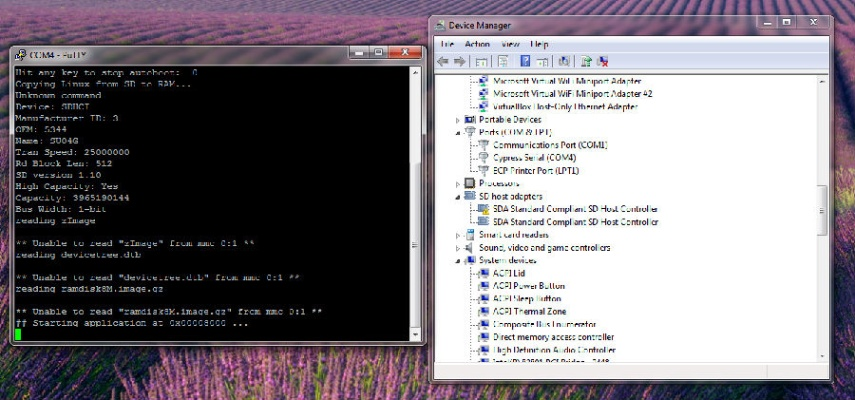Collapse the Ports (COM & LPT) category
855x400 pixels.
tap(458, 132)
